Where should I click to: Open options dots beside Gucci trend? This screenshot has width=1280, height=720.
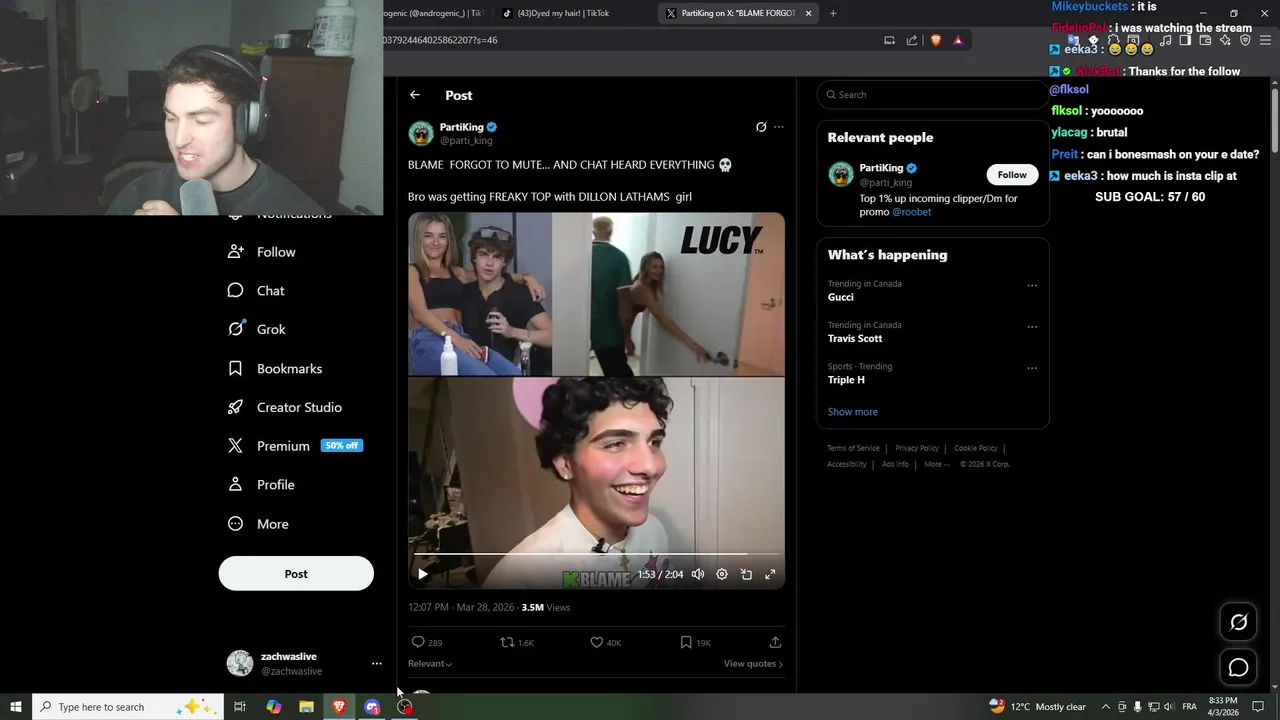click(x=1032, y=285)
